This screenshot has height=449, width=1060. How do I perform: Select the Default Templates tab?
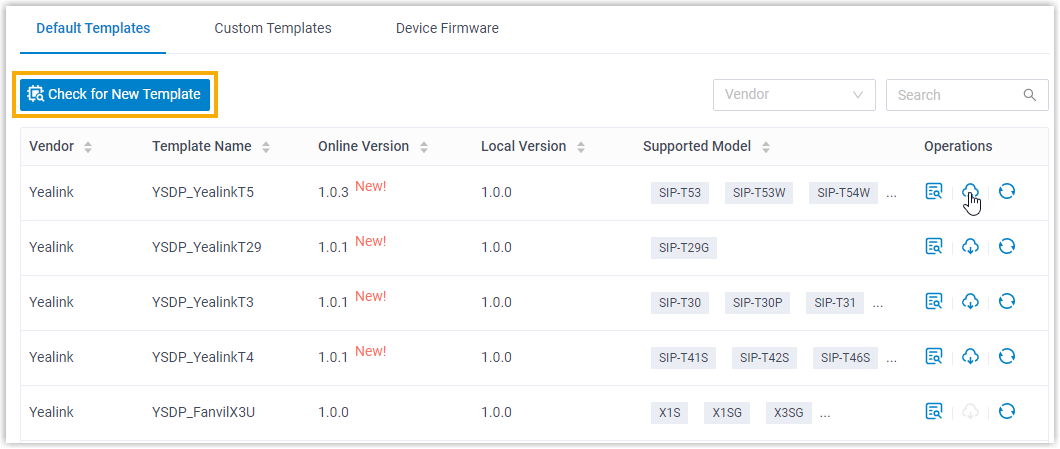[x=93, y=28]
